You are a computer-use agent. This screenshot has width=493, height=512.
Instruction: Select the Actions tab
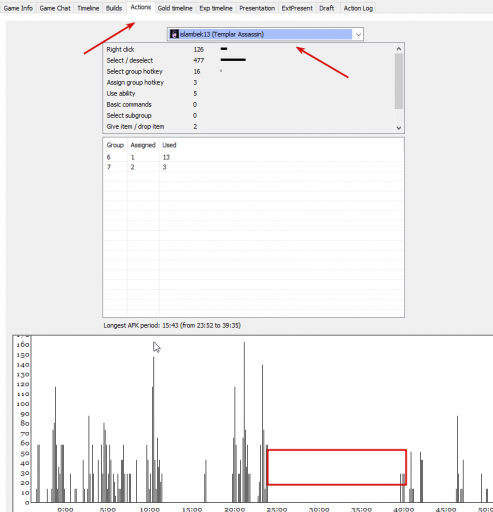pos(141,7)
